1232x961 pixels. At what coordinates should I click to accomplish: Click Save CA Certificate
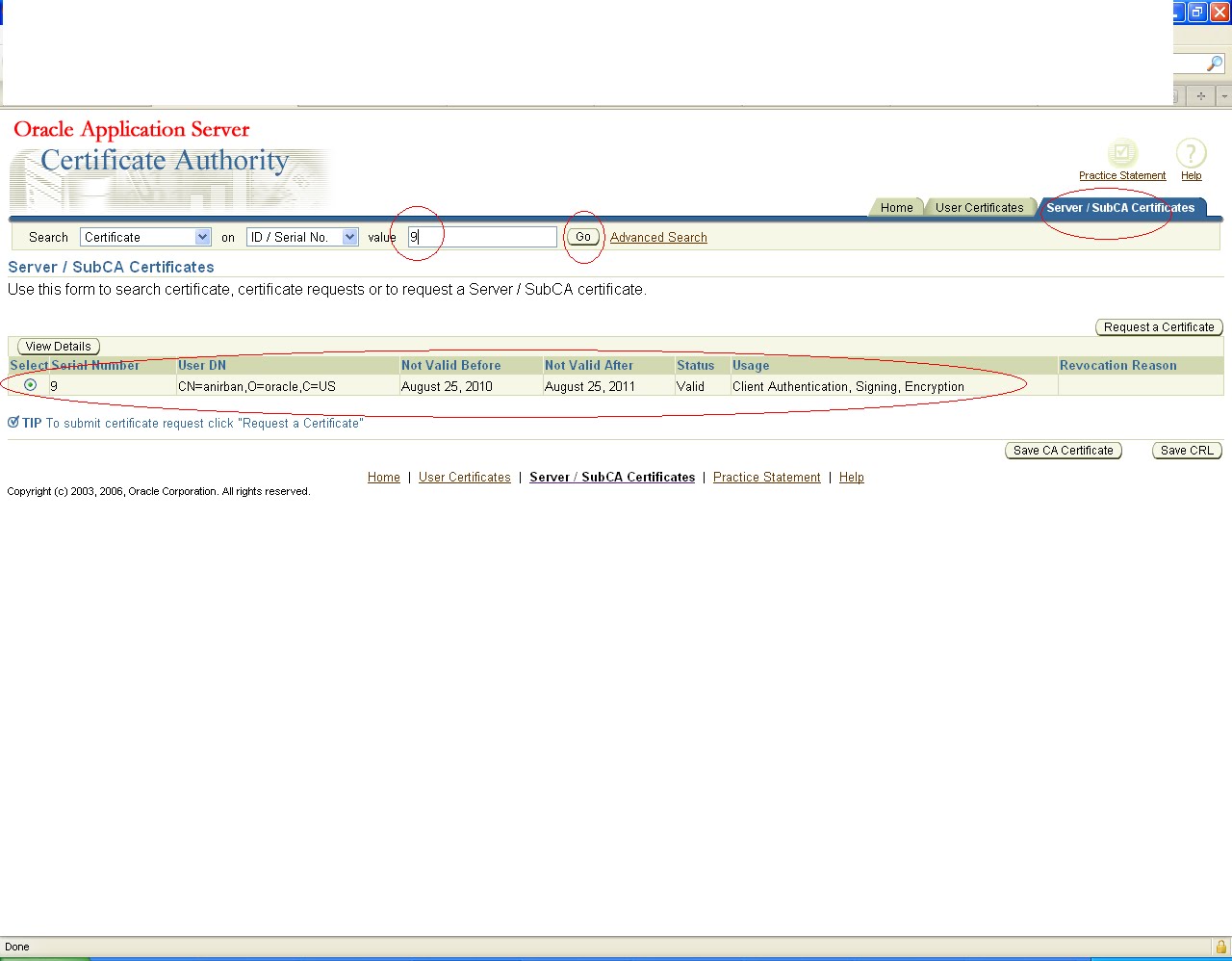coord(1063,450)
